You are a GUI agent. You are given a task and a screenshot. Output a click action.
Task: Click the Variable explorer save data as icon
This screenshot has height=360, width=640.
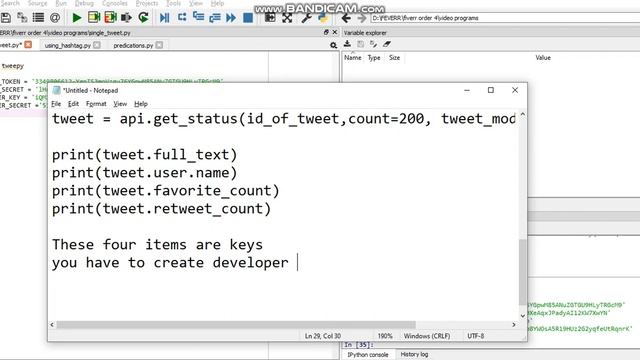[373, 44]
